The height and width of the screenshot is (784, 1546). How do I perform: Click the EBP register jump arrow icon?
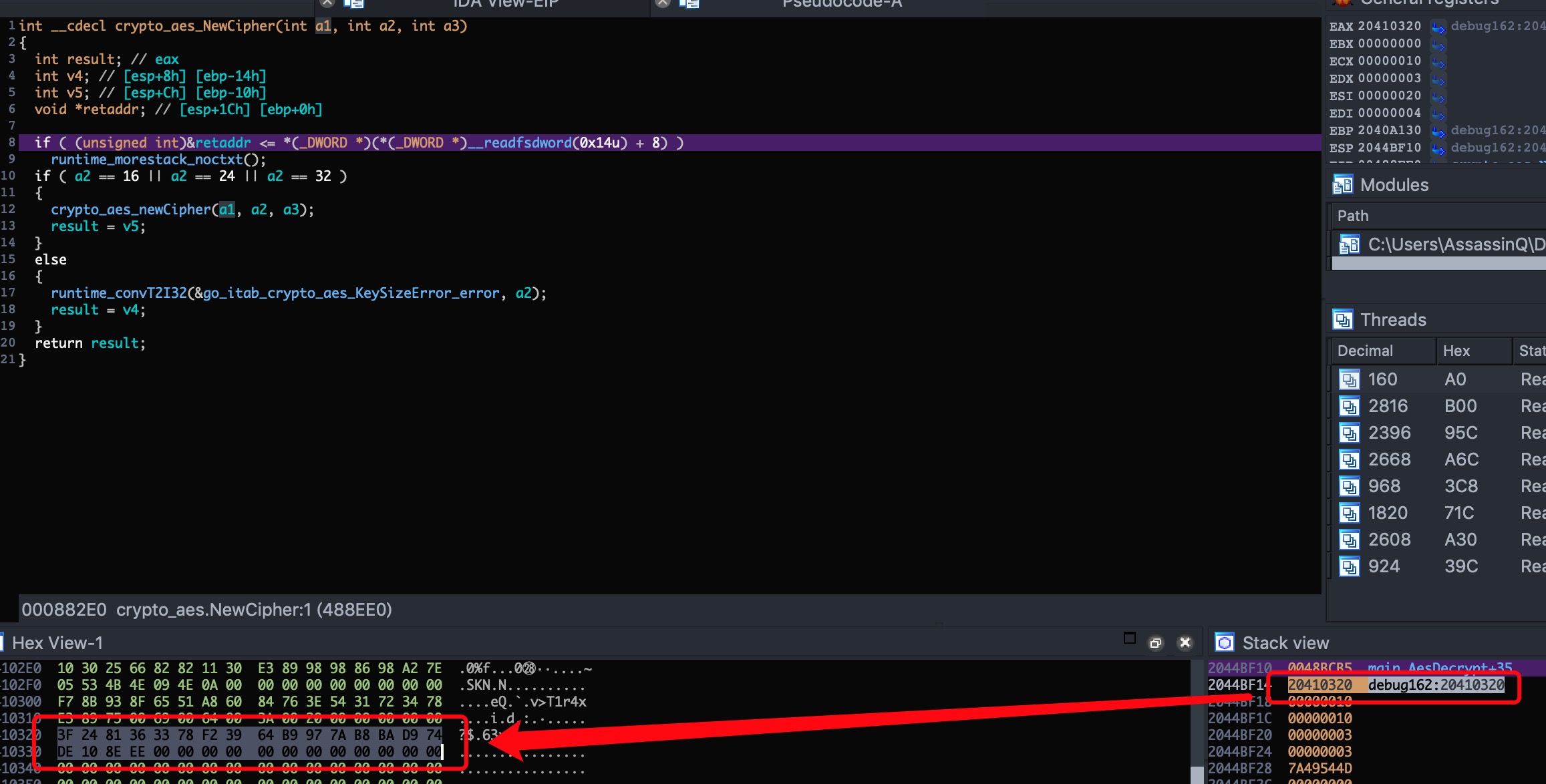pyautogui.click(x=1438, y=132)
